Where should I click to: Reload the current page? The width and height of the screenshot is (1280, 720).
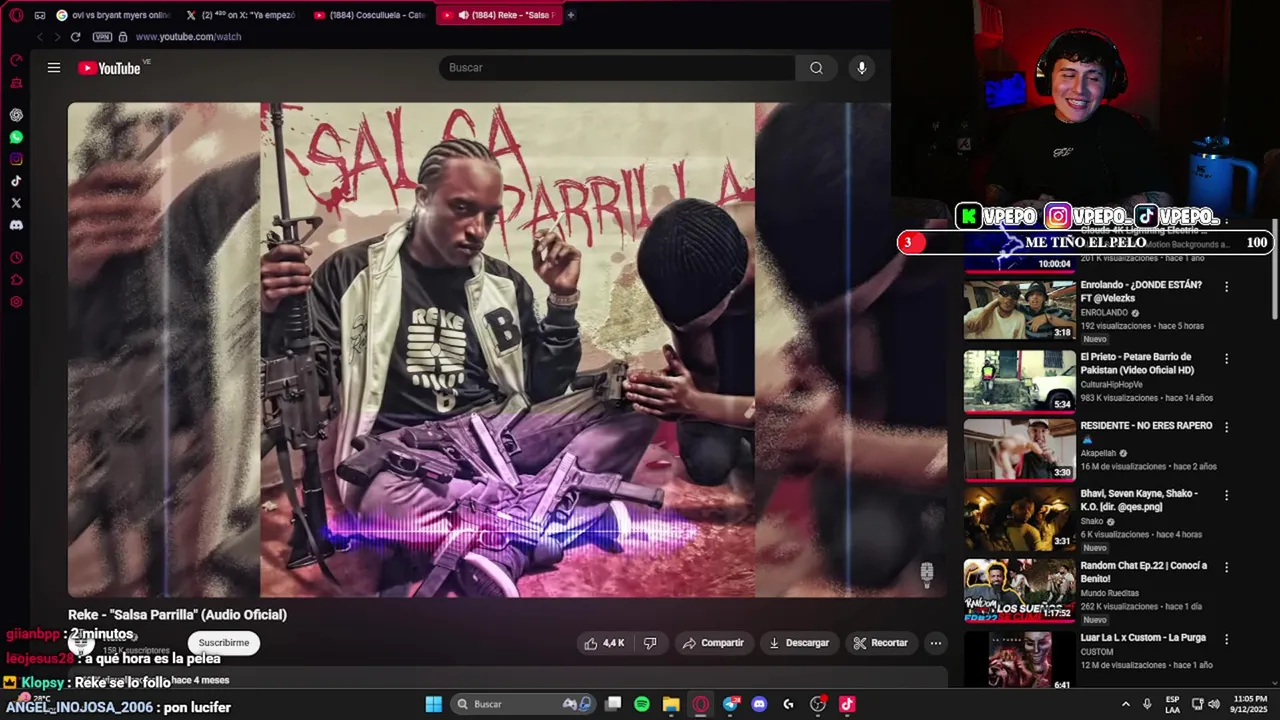tap(75, 37)
